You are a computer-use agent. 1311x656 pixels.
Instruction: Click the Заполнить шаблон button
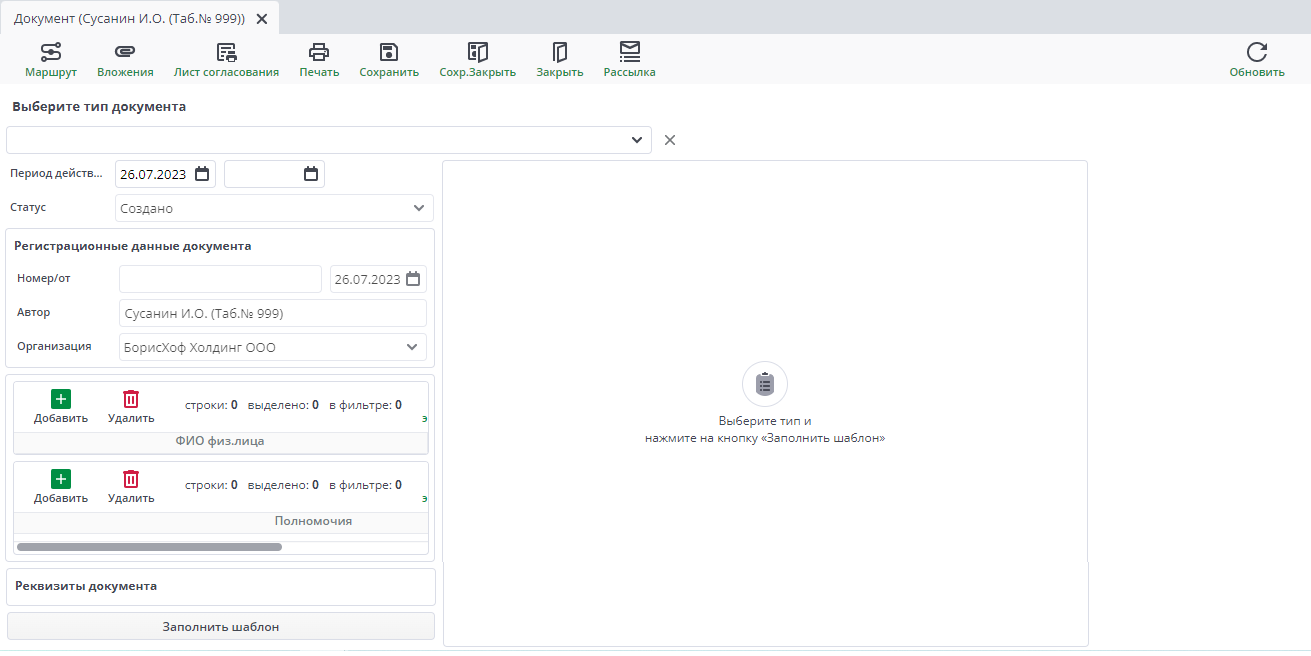click(x=221, y=627)
